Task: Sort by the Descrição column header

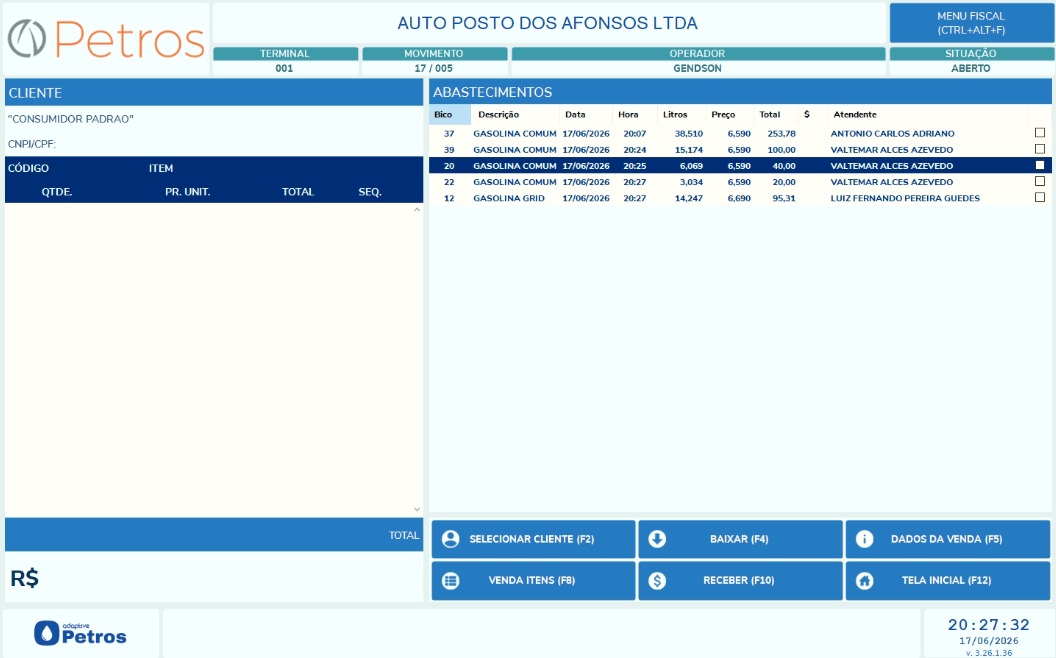Action: [515, 114]
